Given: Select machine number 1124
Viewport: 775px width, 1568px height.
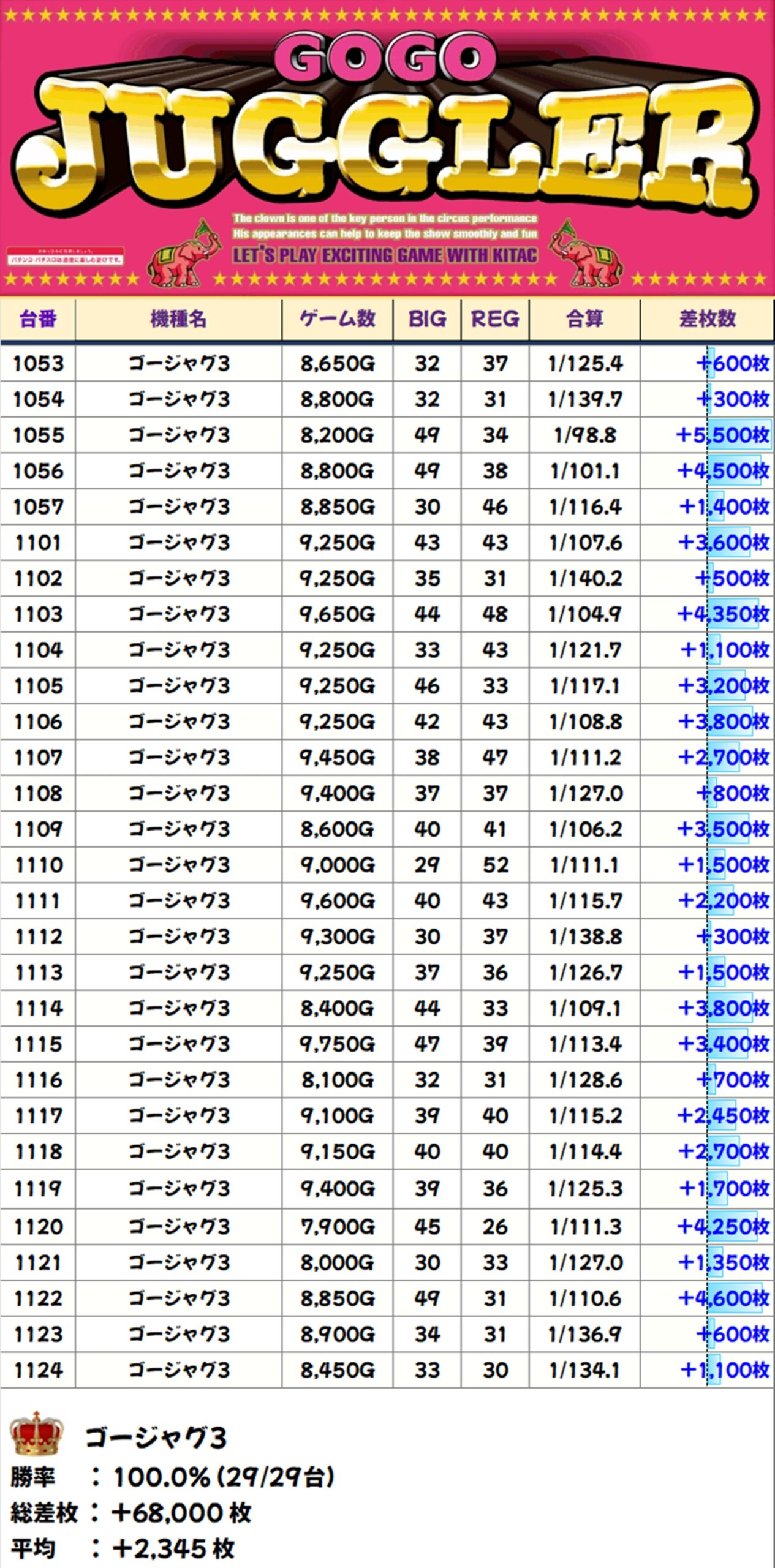Looking at the screenshot, I should coord(39,1370).
